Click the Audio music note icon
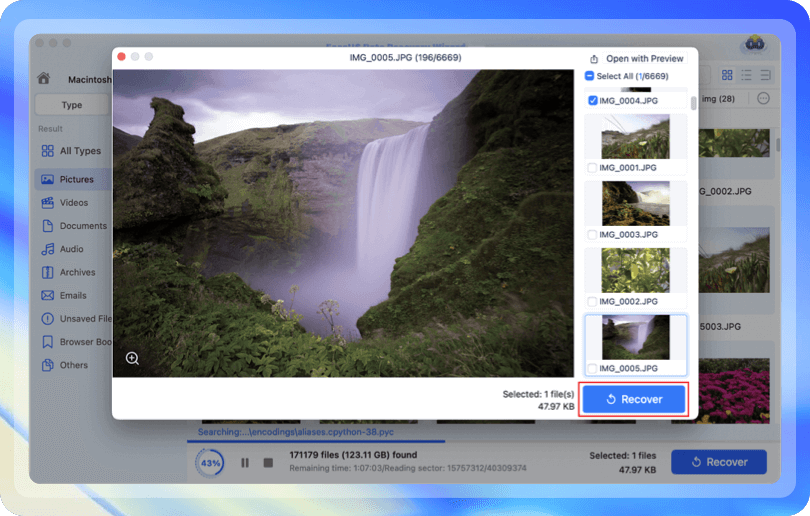 (48, 249)
